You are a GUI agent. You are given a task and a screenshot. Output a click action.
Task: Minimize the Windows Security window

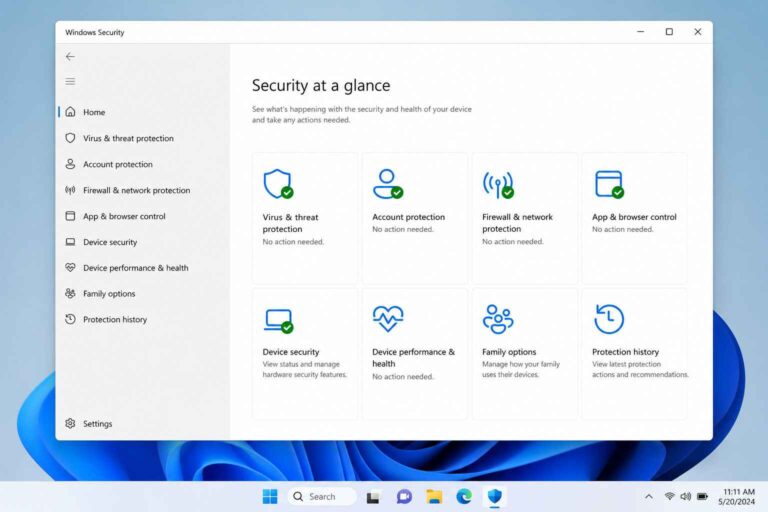point(640,32)
